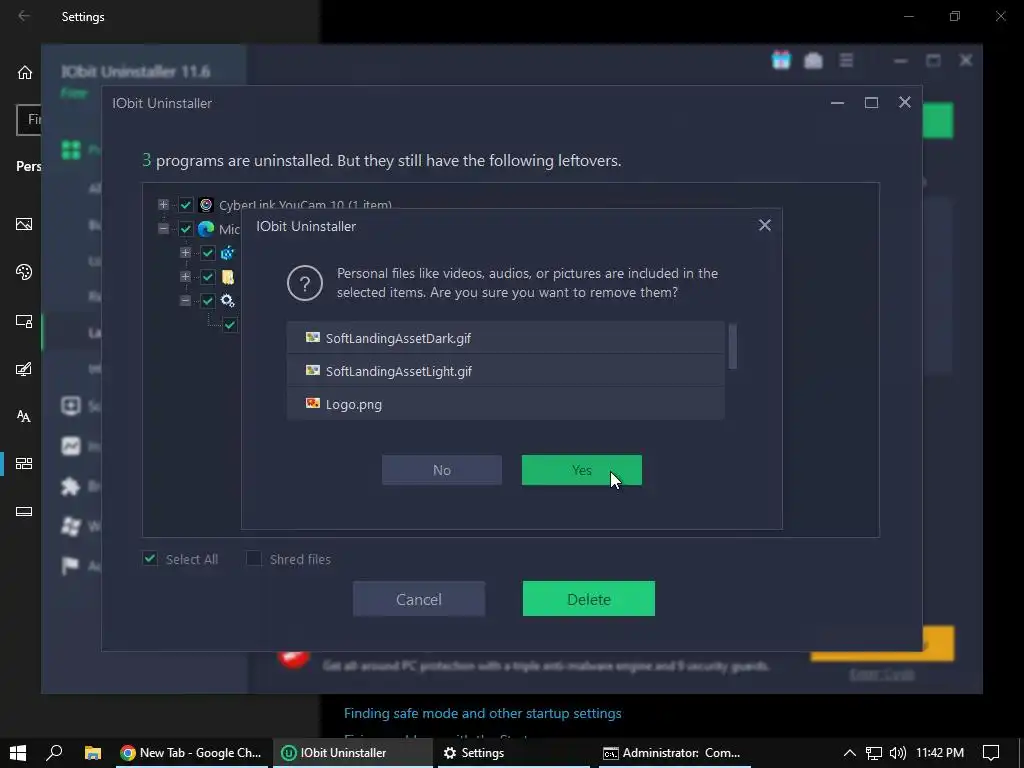Open 'Finding safe mode and other startup settings' link

(483, 713)
